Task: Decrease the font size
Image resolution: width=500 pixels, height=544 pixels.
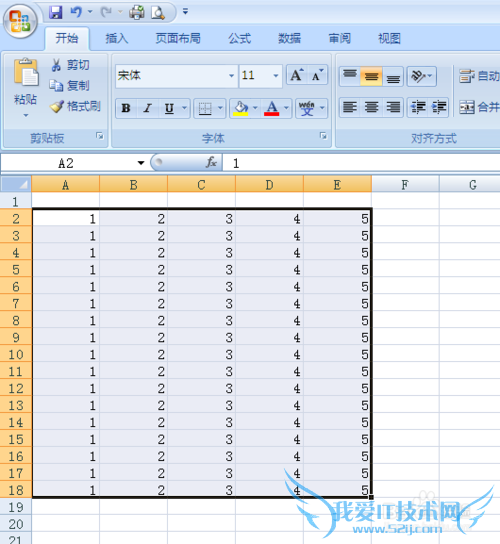Action: 317,75
